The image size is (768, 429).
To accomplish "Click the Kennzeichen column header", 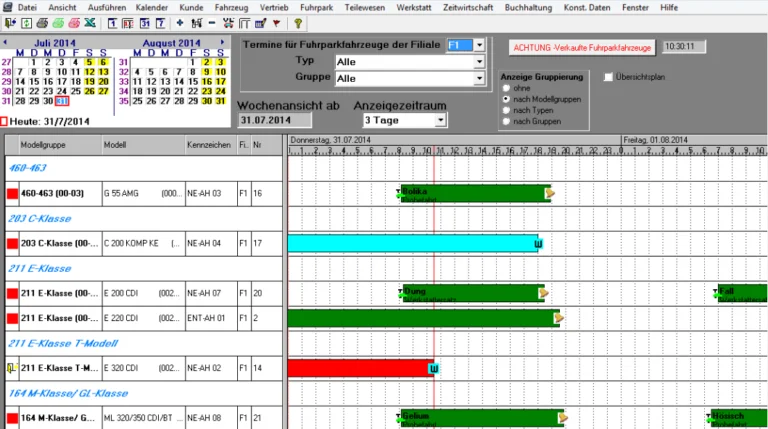I will click(x=211, y=145).
